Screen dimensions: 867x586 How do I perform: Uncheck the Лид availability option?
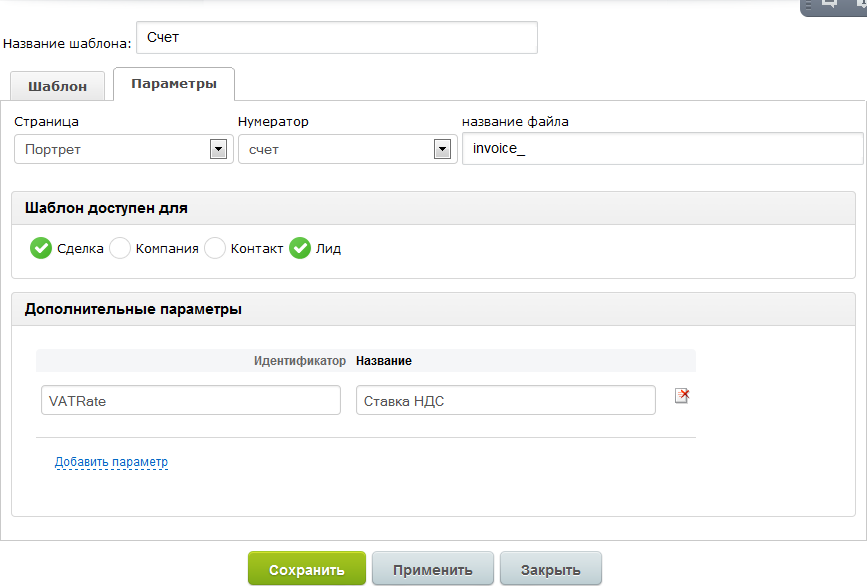click(299, 249)
